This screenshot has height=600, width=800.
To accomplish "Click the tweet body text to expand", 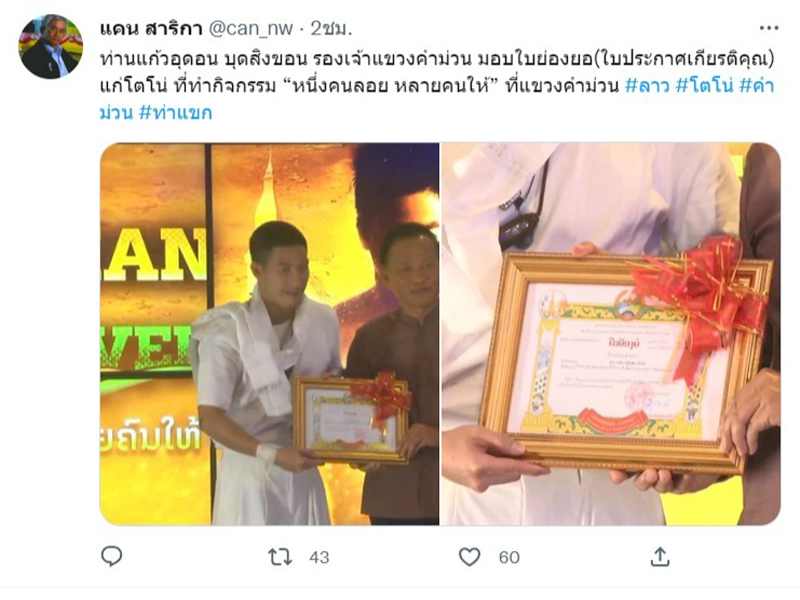I will [437, 85].
